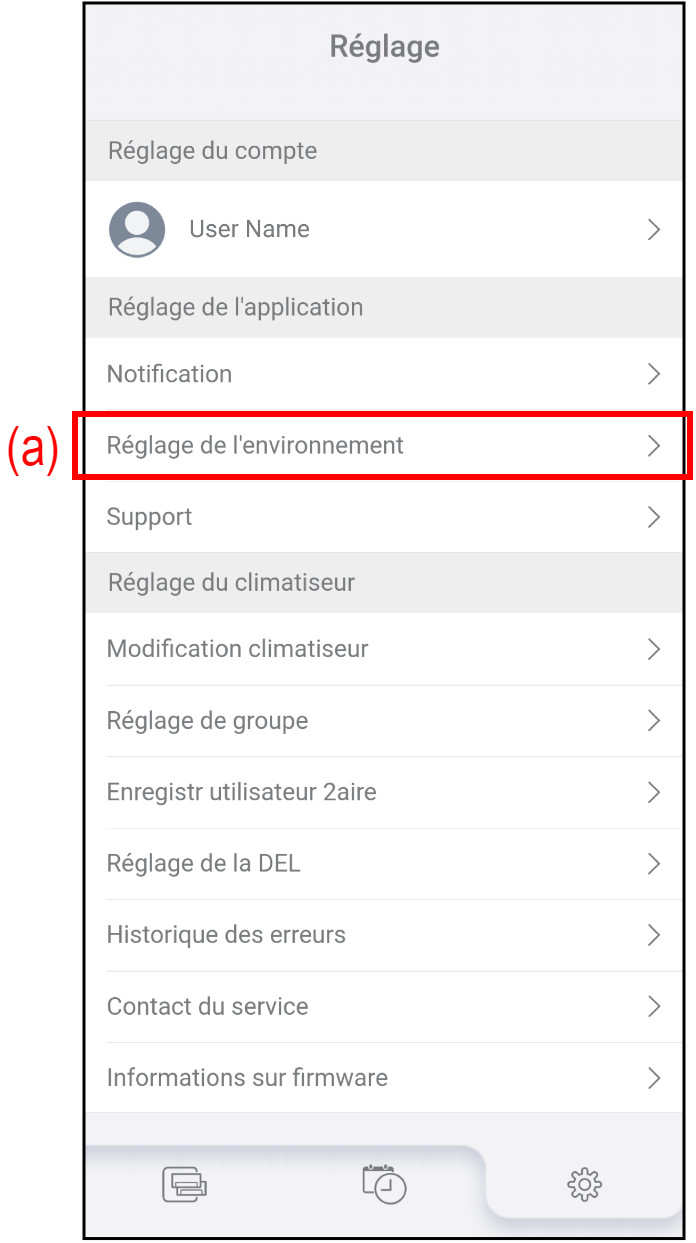Open Réglage de la DEL item
Screen dimensions: 696x1243
(x=204, y=864)
